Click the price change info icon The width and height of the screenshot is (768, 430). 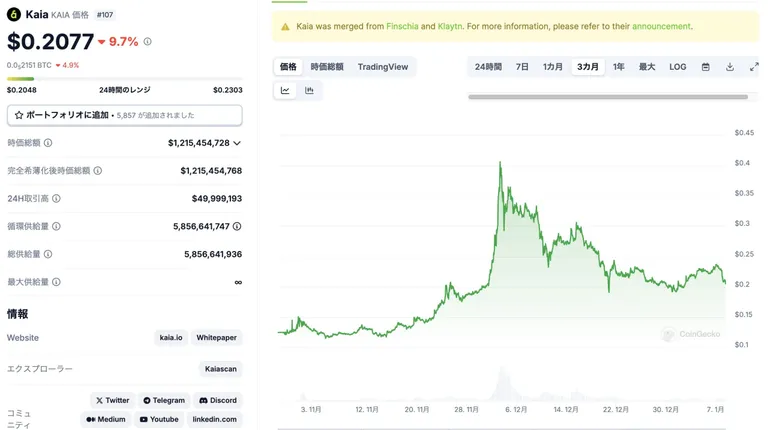coord(147,42)
